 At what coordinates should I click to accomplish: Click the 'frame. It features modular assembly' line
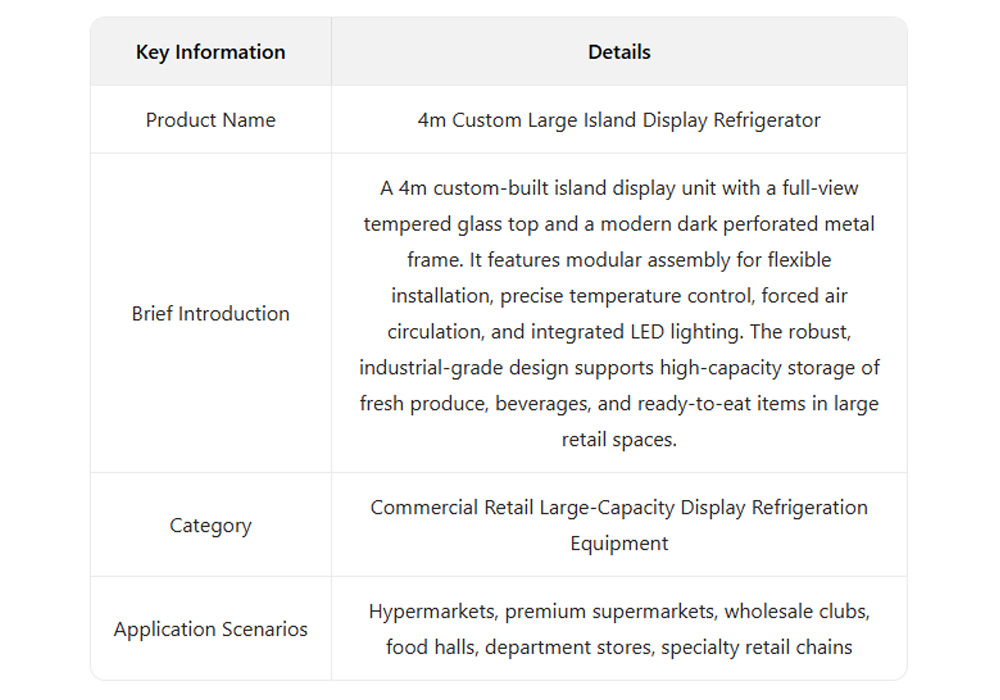tap(619, 260)
